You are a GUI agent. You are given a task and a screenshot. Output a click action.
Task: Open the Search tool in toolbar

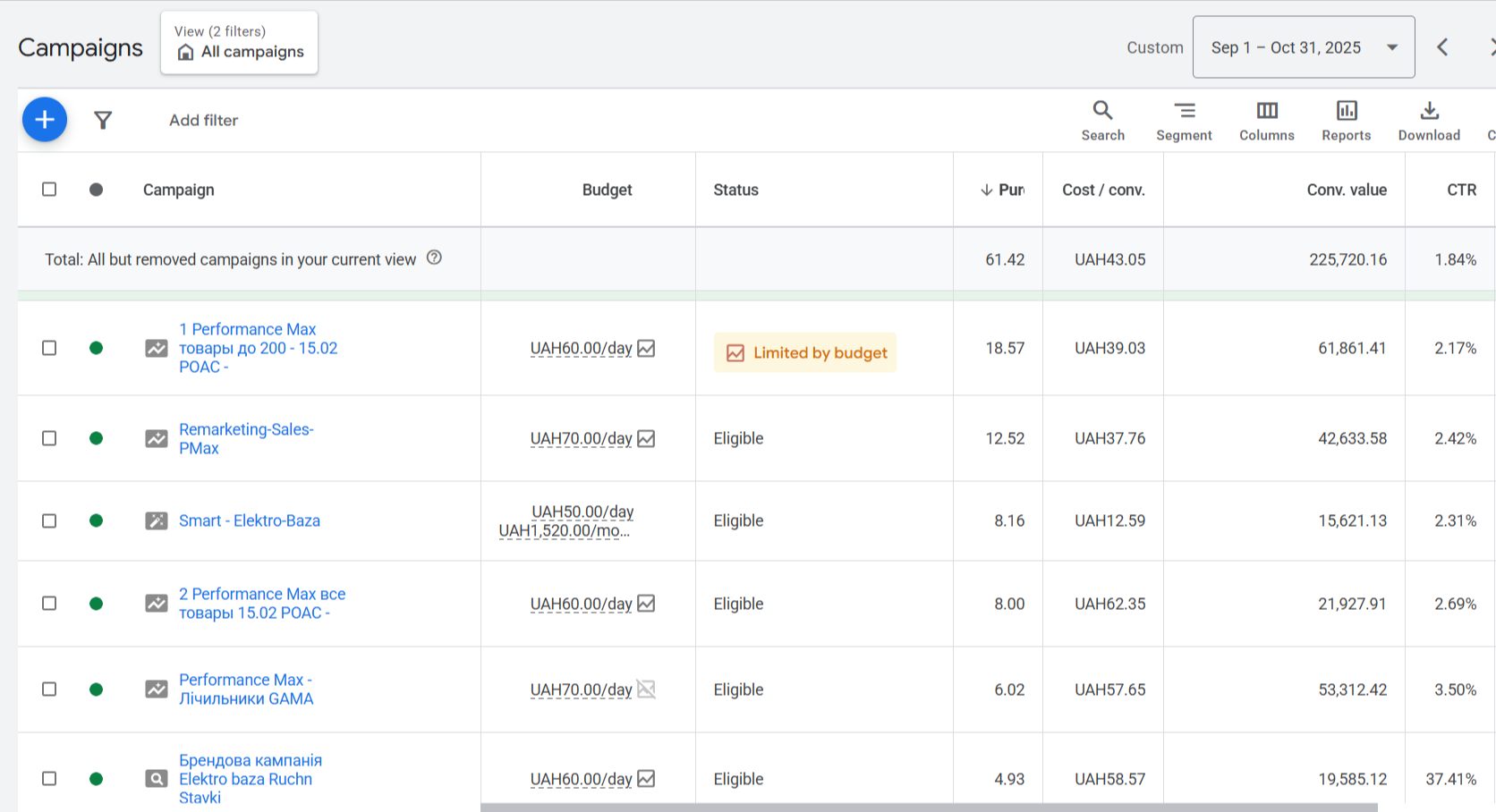coord(1102,121)
